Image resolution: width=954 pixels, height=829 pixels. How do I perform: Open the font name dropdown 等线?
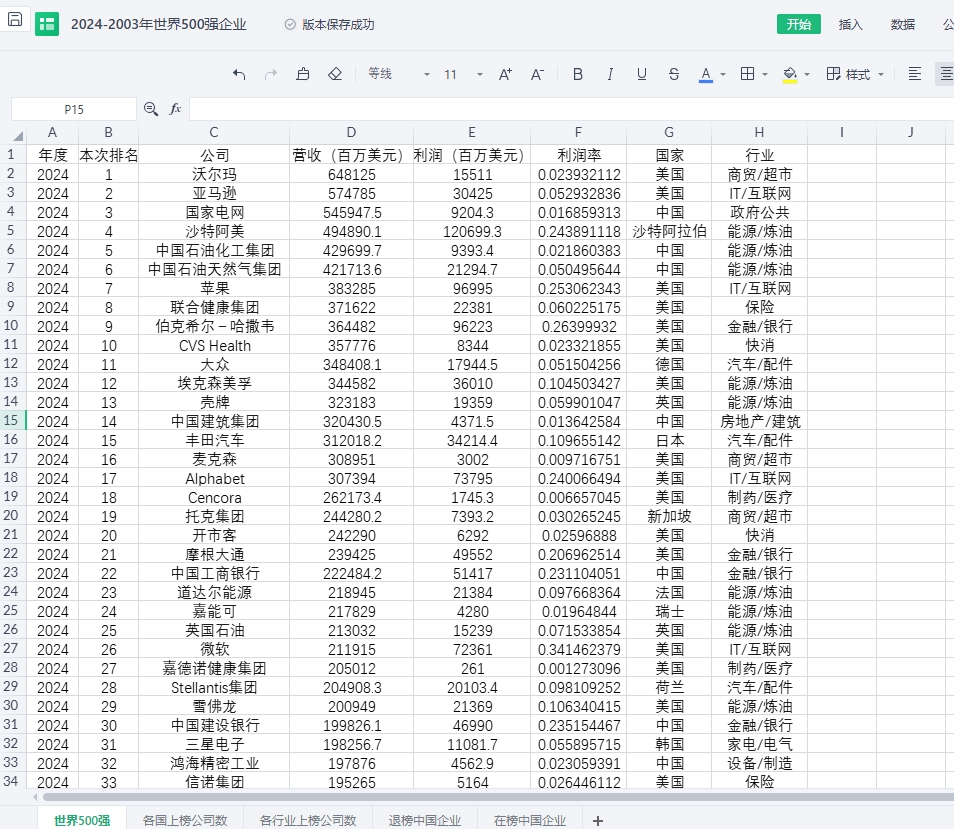click(x=399, y=74)
